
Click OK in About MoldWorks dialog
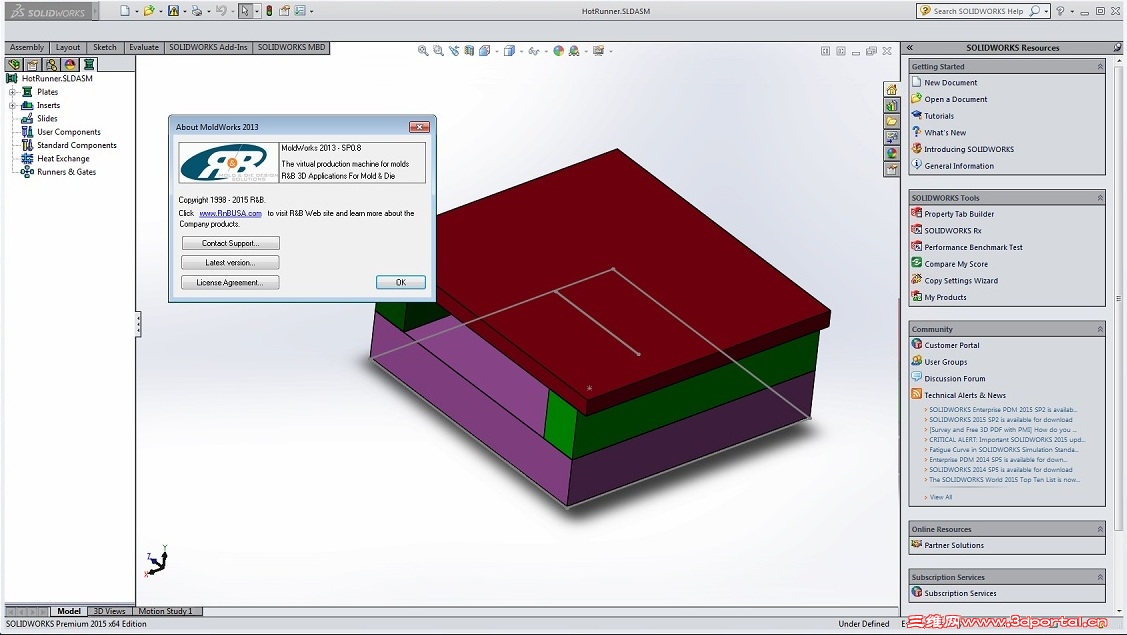point(400,283)
